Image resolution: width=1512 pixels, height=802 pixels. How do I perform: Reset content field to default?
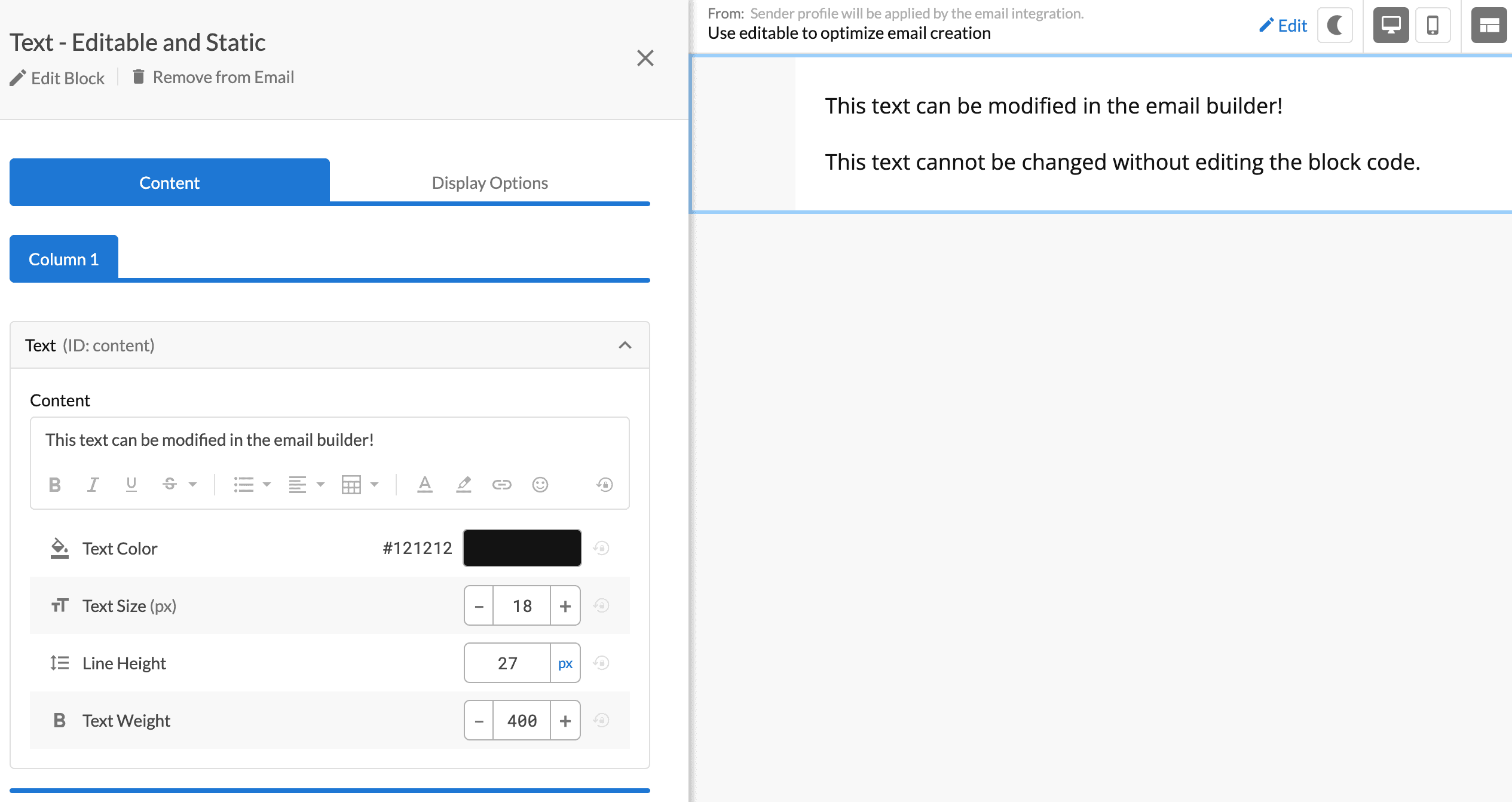click(605, 485)
